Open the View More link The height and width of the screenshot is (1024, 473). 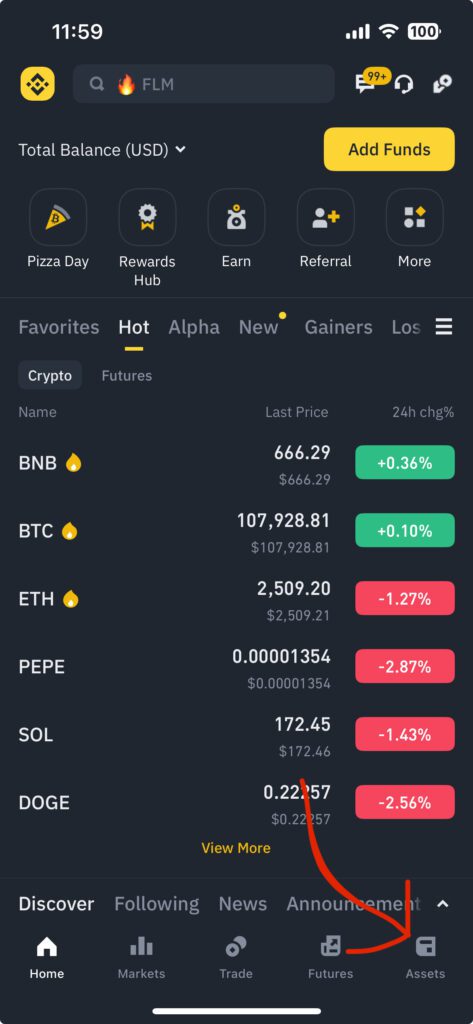click(x=236, y=848)
